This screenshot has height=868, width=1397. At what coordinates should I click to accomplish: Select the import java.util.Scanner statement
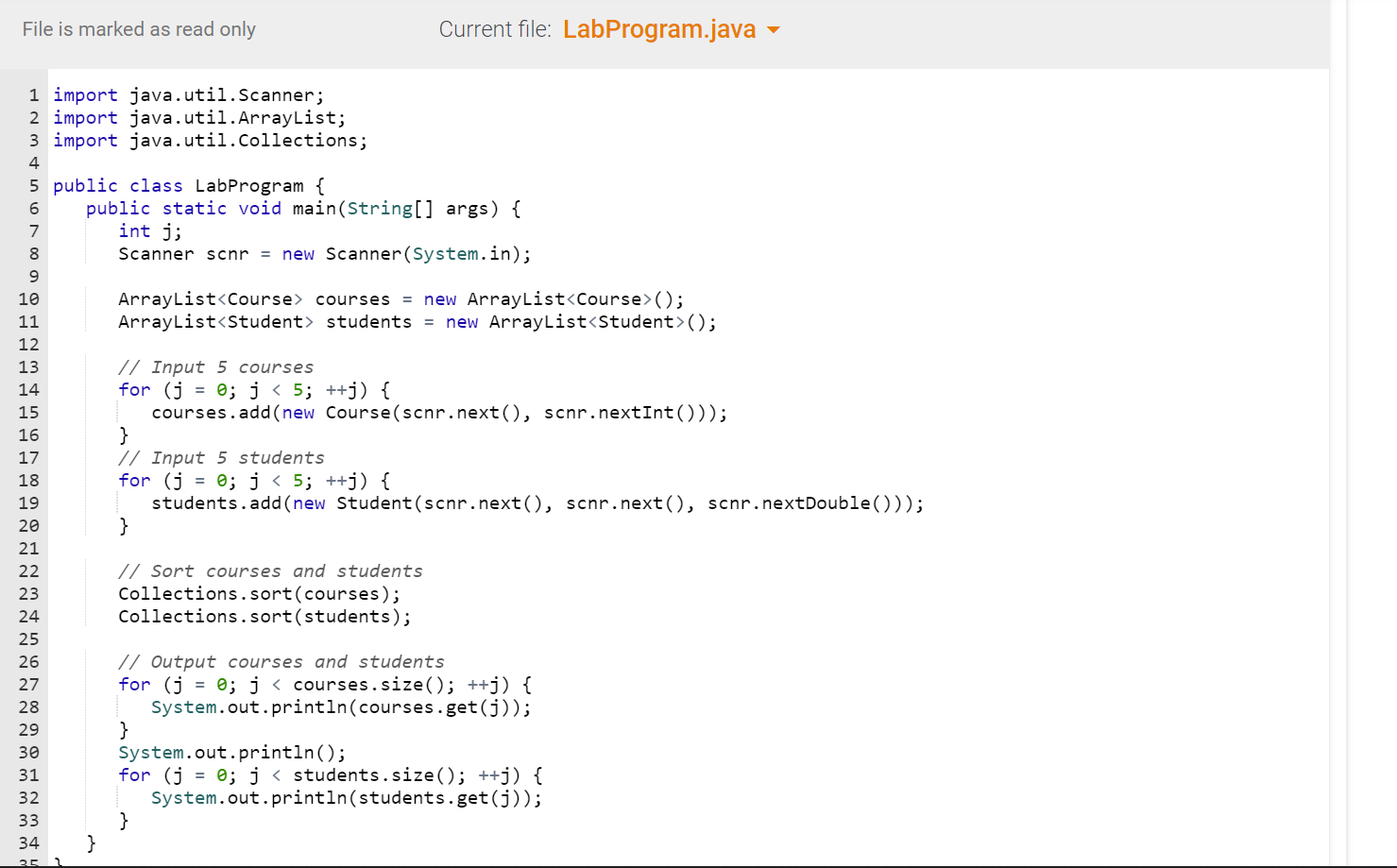(x=188, y=94)
